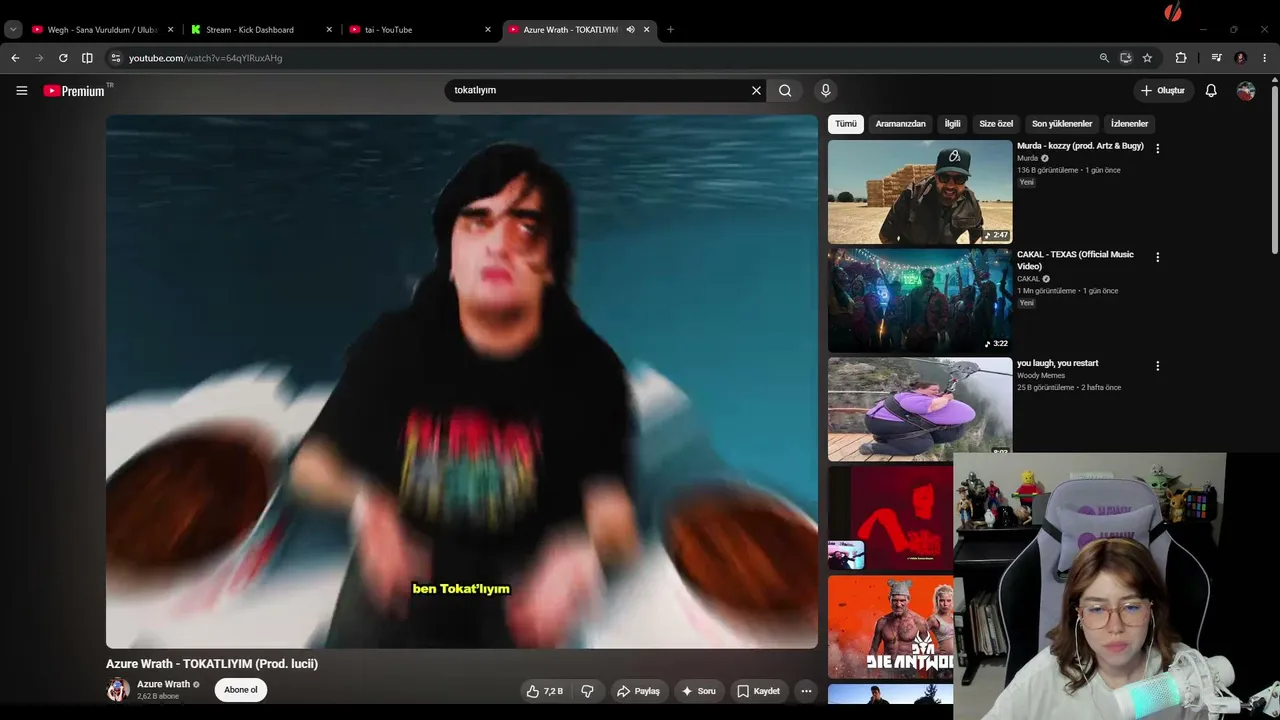Open the you laugh, you restart thumbnail
This screenshot has width=1280, height=720.
920,409
